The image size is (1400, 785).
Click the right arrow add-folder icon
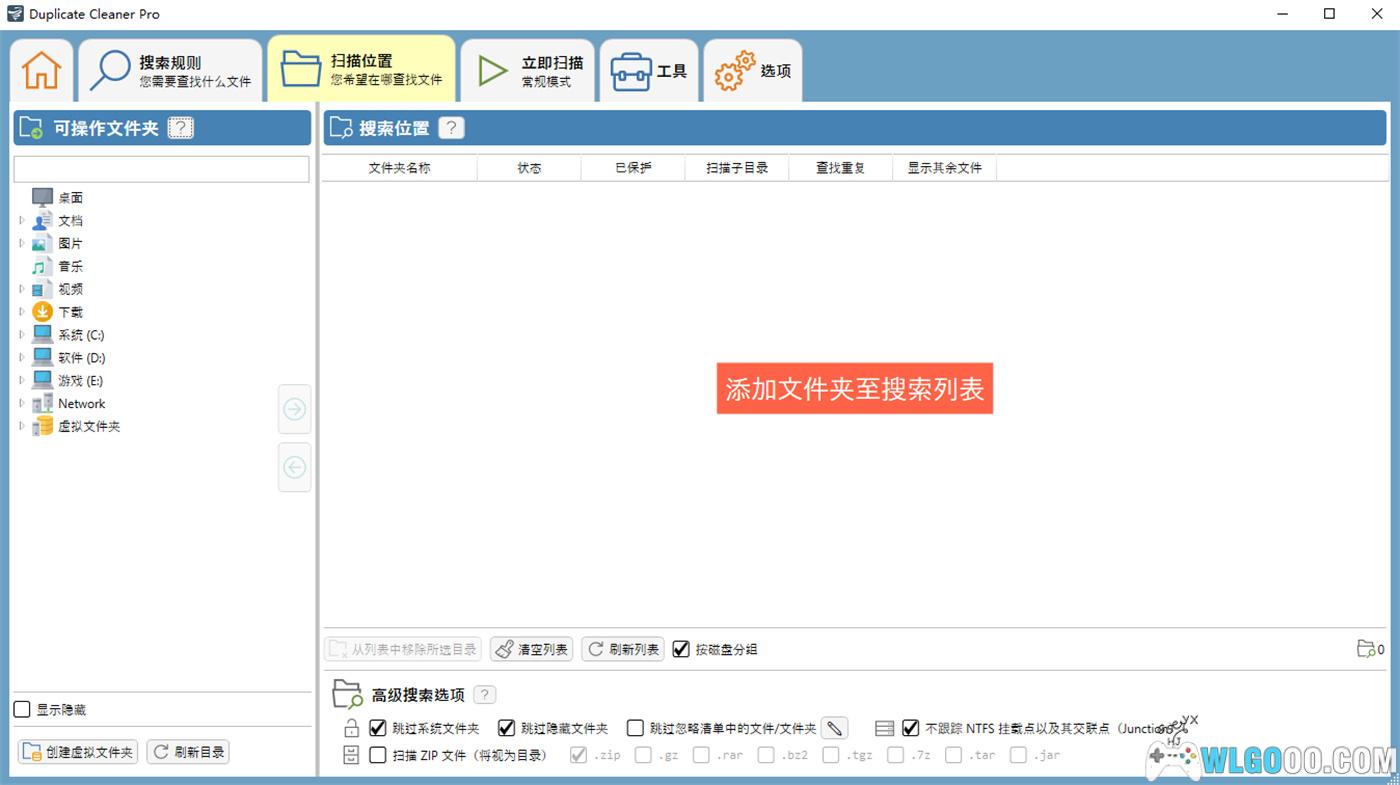pos(295,409)
